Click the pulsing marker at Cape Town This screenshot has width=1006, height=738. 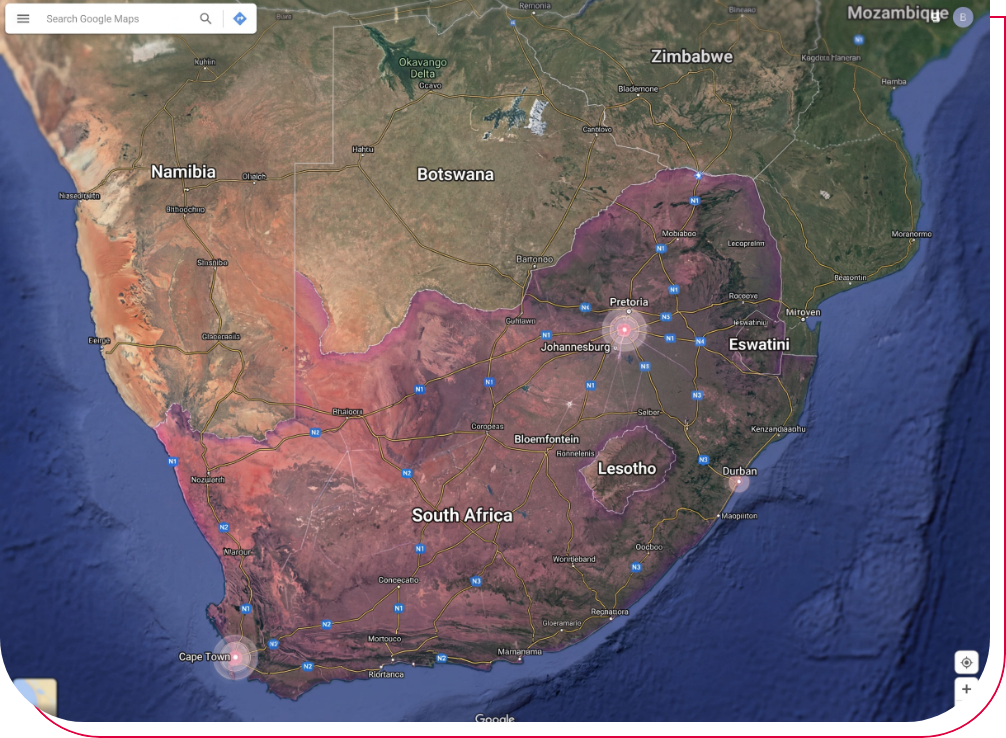point(236,657)
